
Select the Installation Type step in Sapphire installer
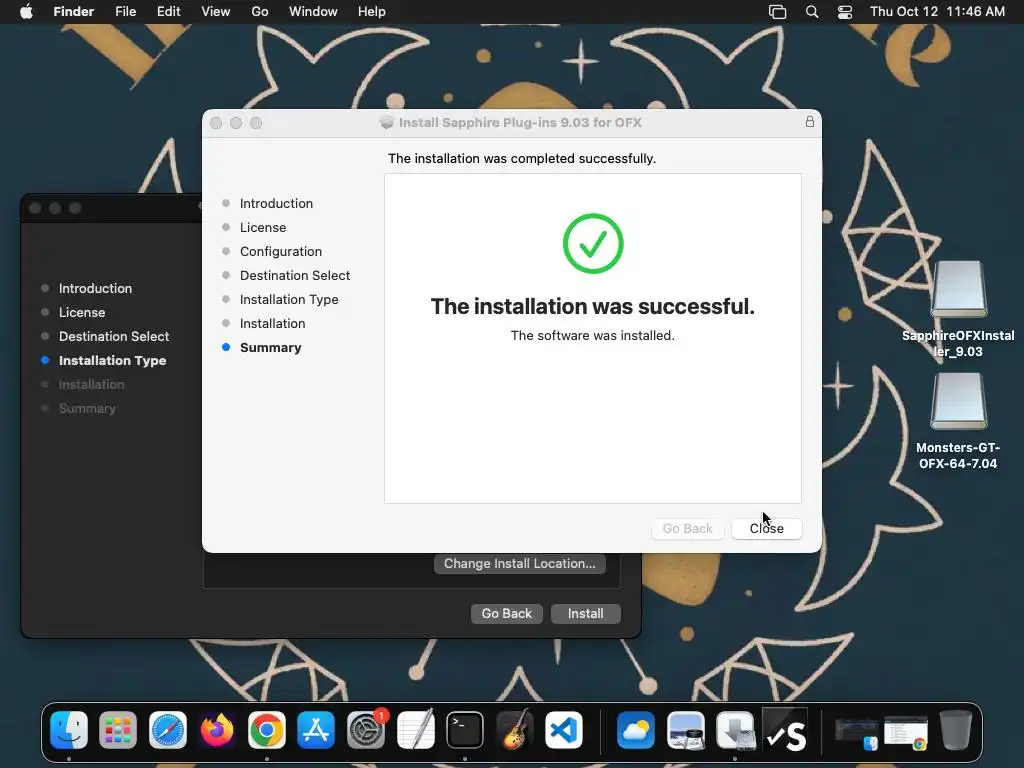[x=289, y=299]
